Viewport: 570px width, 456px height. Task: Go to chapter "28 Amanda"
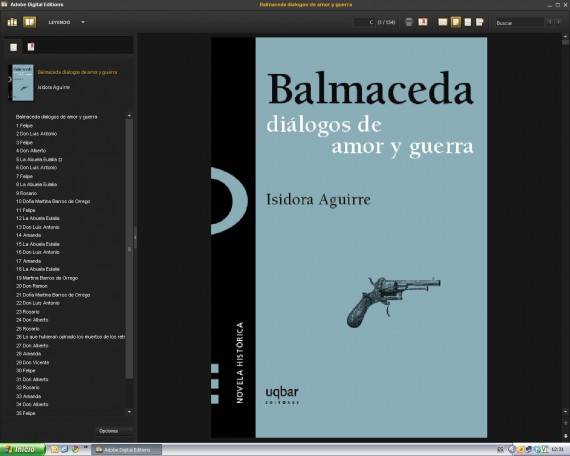(x=28, y=354)
